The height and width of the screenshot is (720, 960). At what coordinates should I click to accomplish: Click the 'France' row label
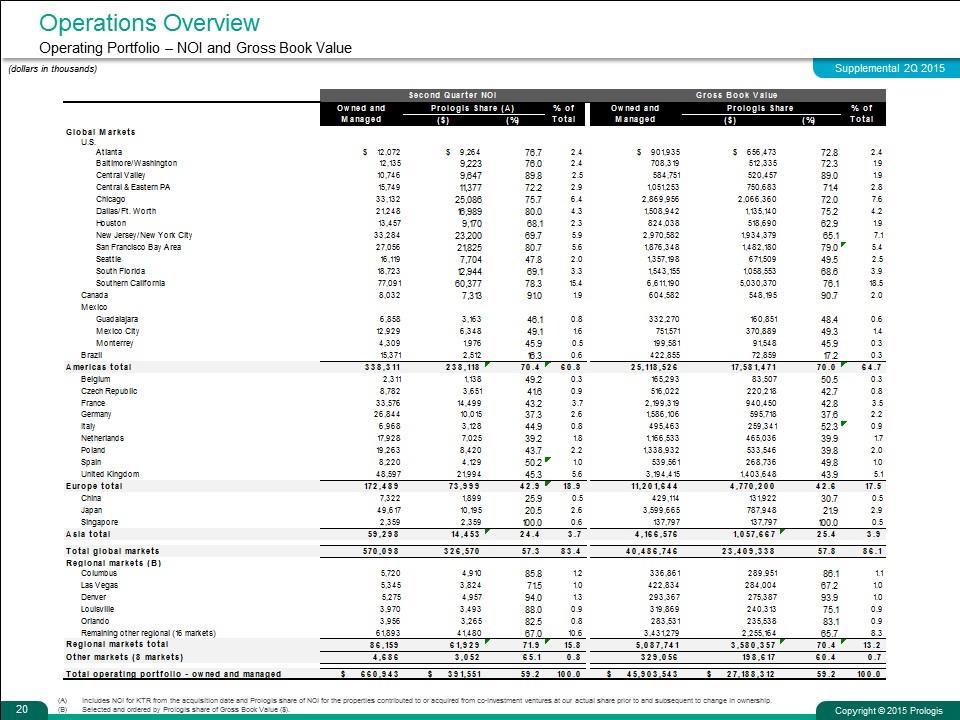point(93,403)
